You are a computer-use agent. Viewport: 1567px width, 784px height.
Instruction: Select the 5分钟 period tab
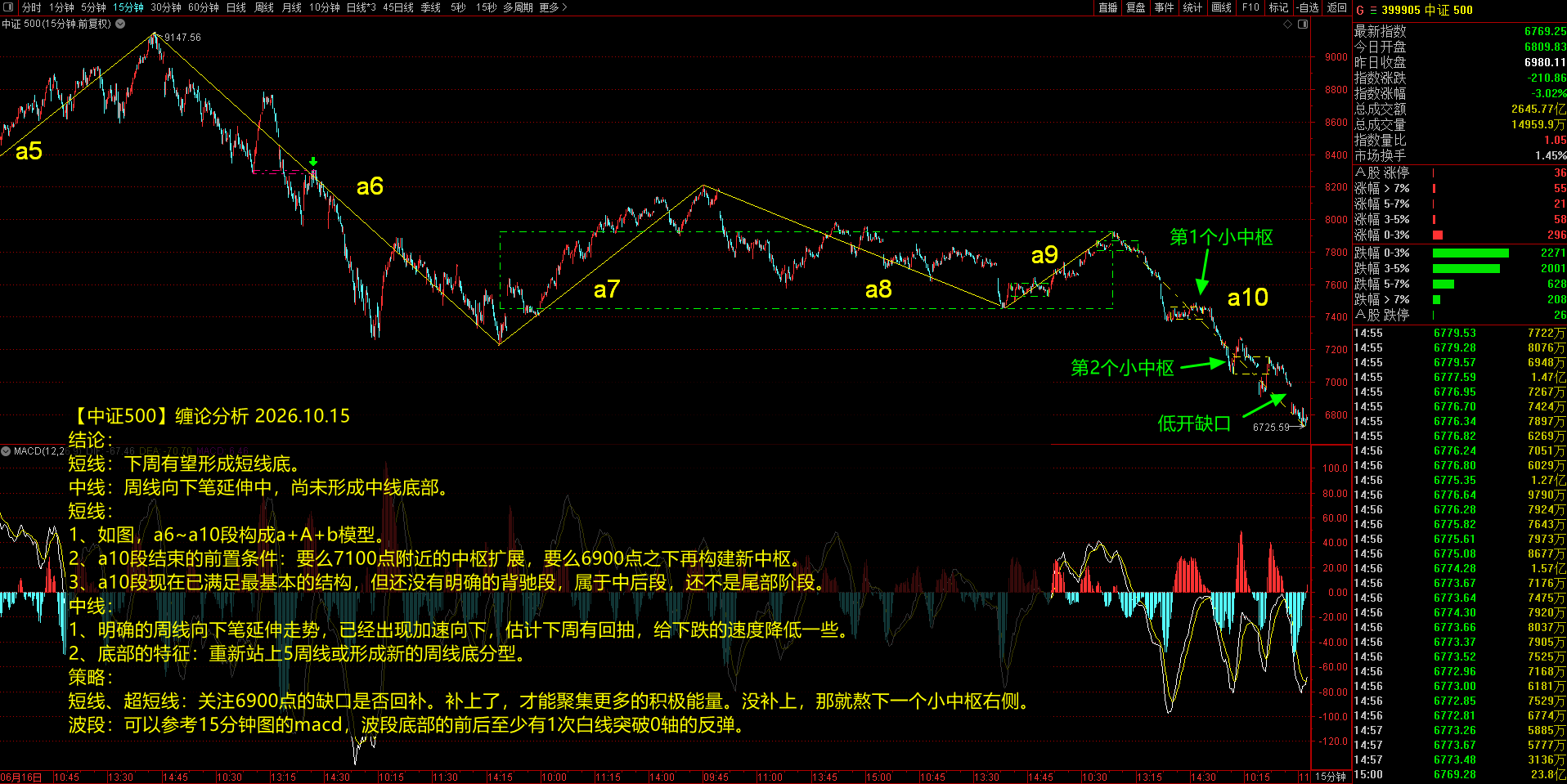tap(93, 7)
